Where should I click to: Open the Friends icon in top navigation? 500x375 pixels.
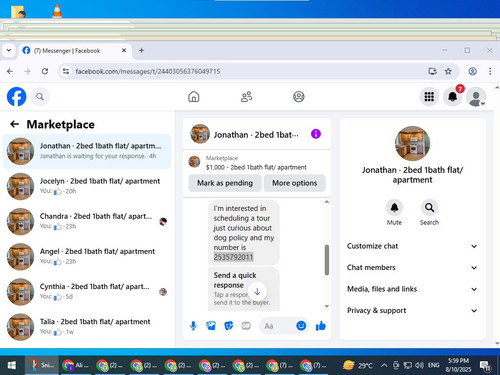tap(246, 97)
